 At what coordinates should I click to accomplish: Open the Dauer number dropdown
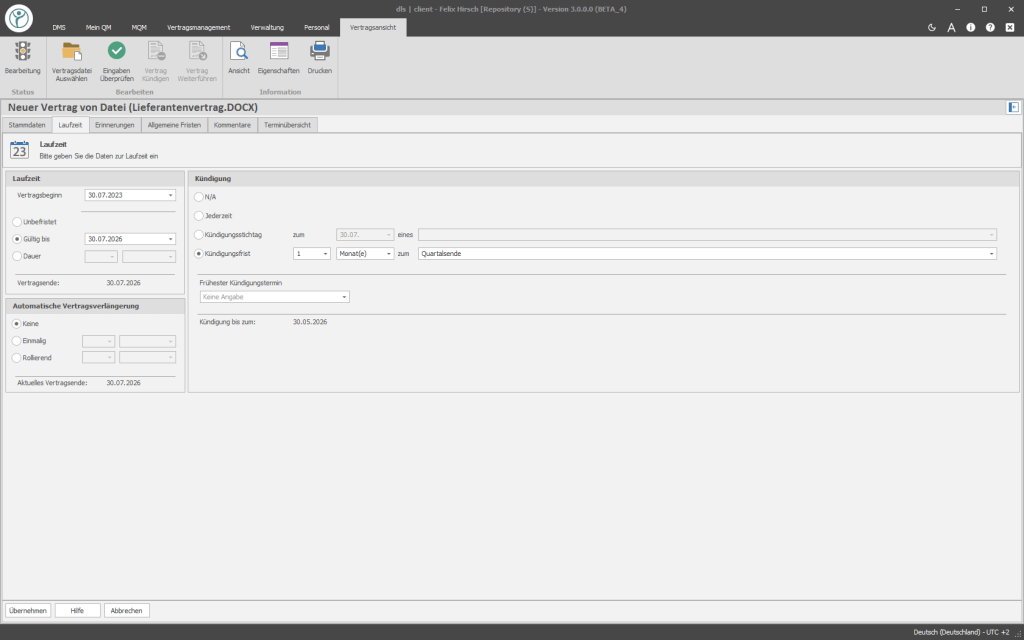[101, 257]
